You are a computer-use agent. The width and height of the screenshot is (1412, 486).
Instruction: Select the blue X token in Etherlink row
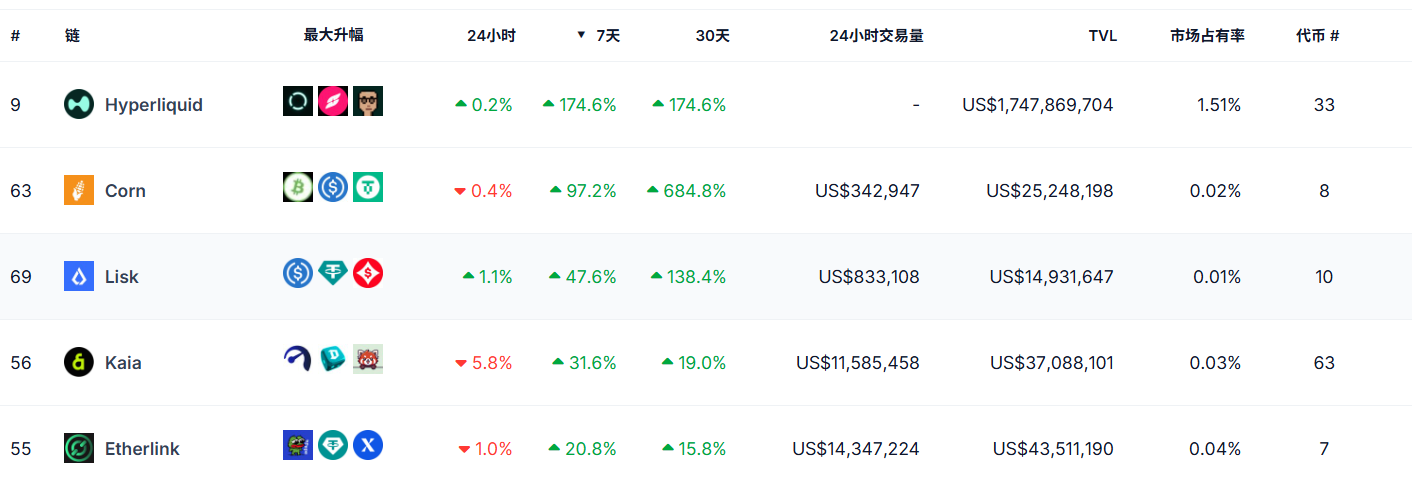point(368,445)
